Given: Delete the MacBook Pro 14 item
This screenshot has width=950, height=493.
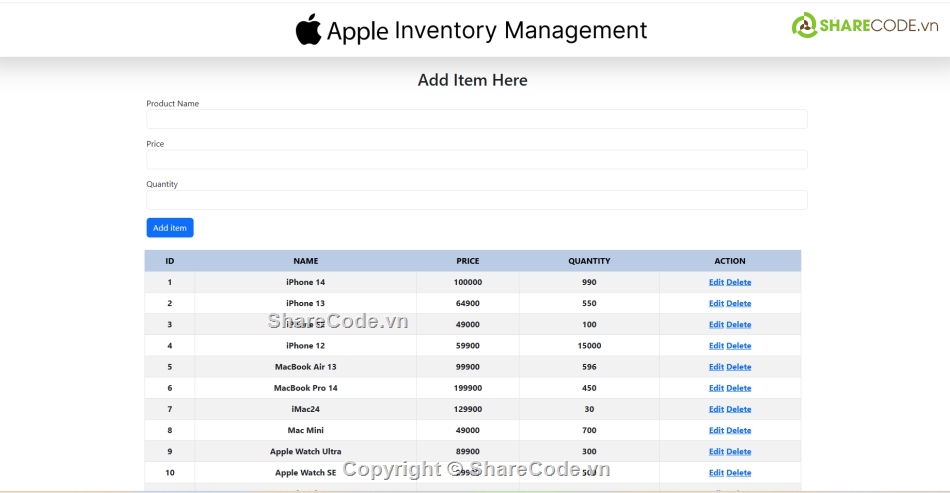Looking at the screenshot, I should pos(739,388).
